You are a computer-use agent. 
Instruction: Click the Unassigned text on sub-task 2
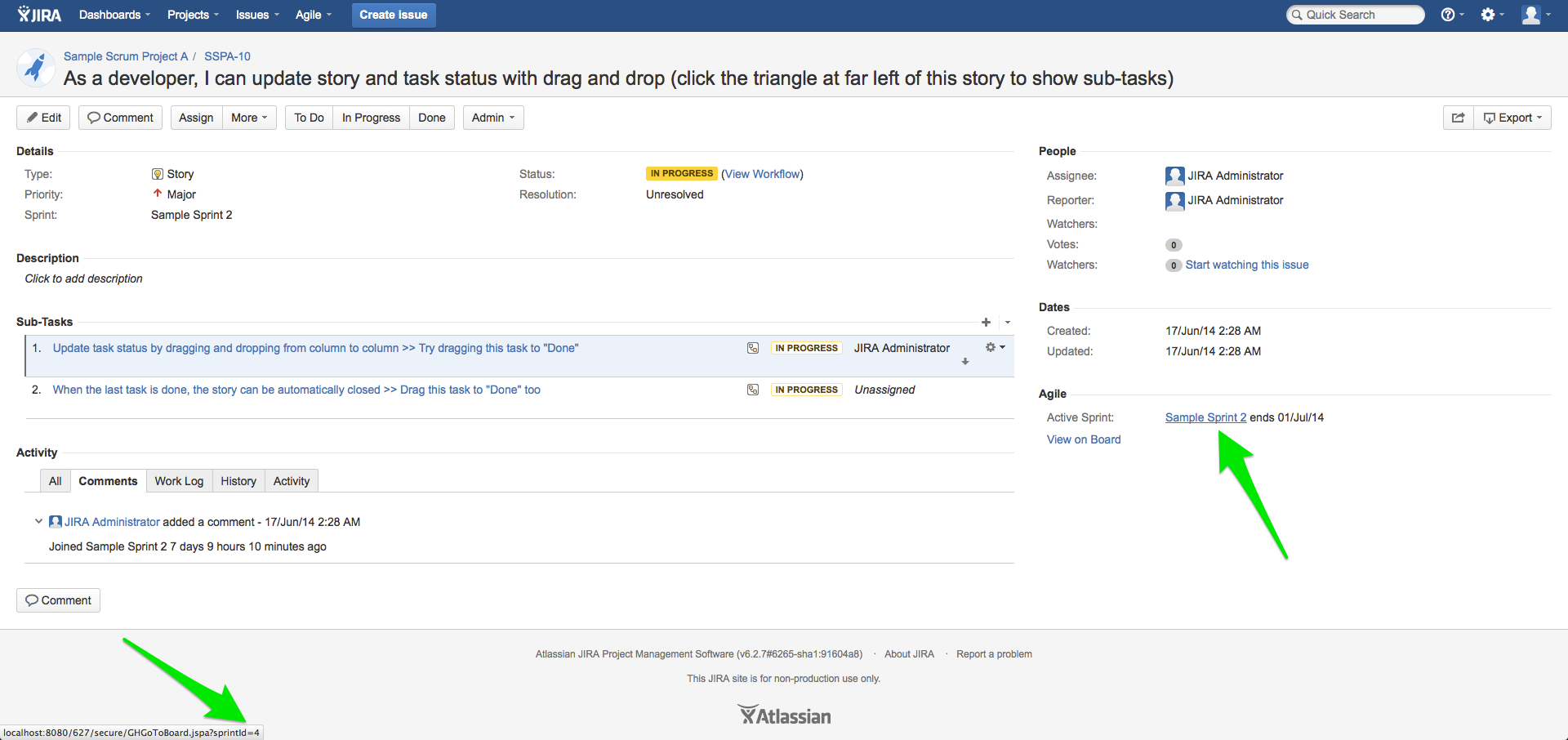[x=884, y=390]
